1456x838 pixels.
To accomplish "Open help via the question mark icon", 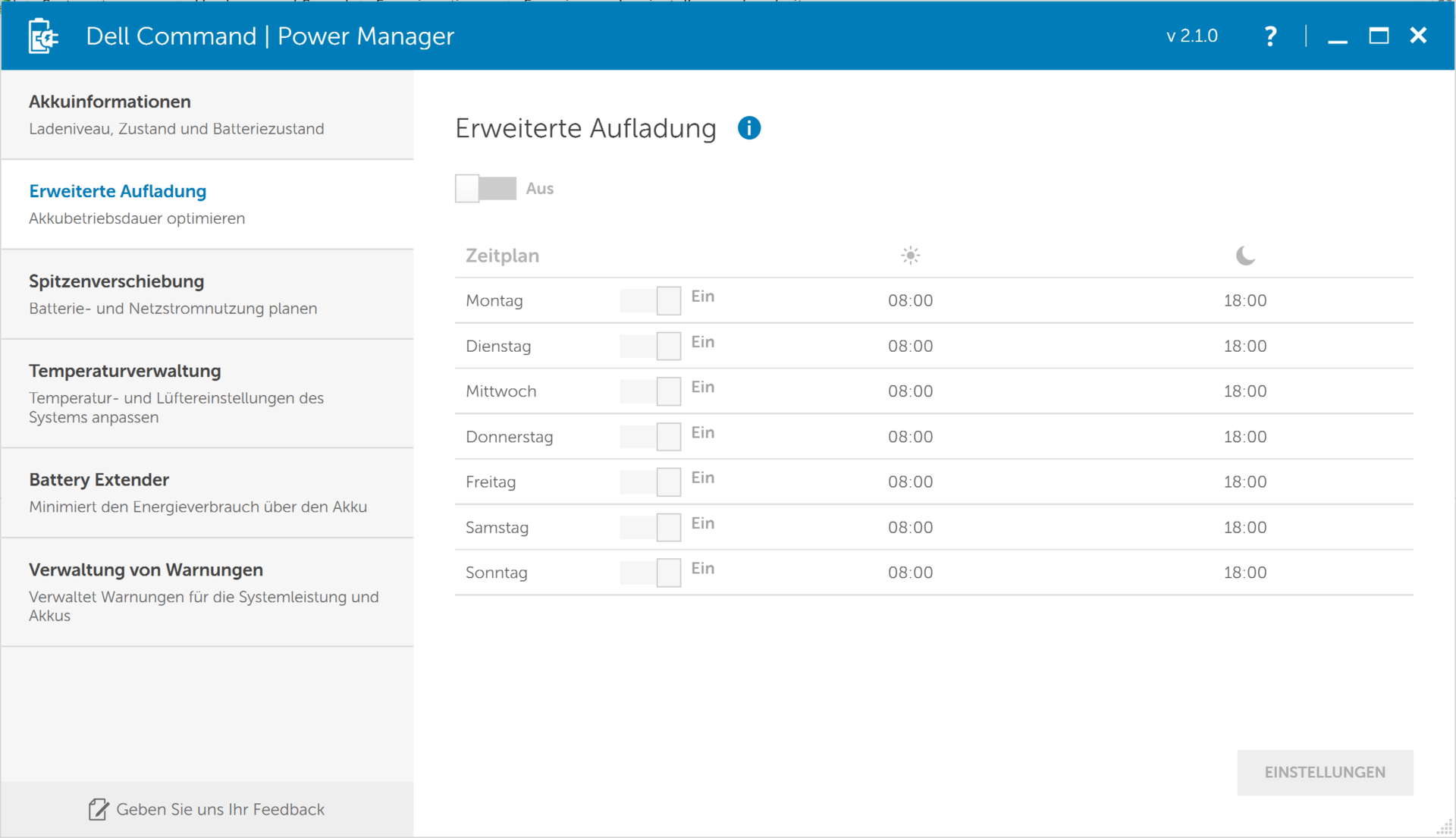I will pyautogui.click(x=1270, y=36).
